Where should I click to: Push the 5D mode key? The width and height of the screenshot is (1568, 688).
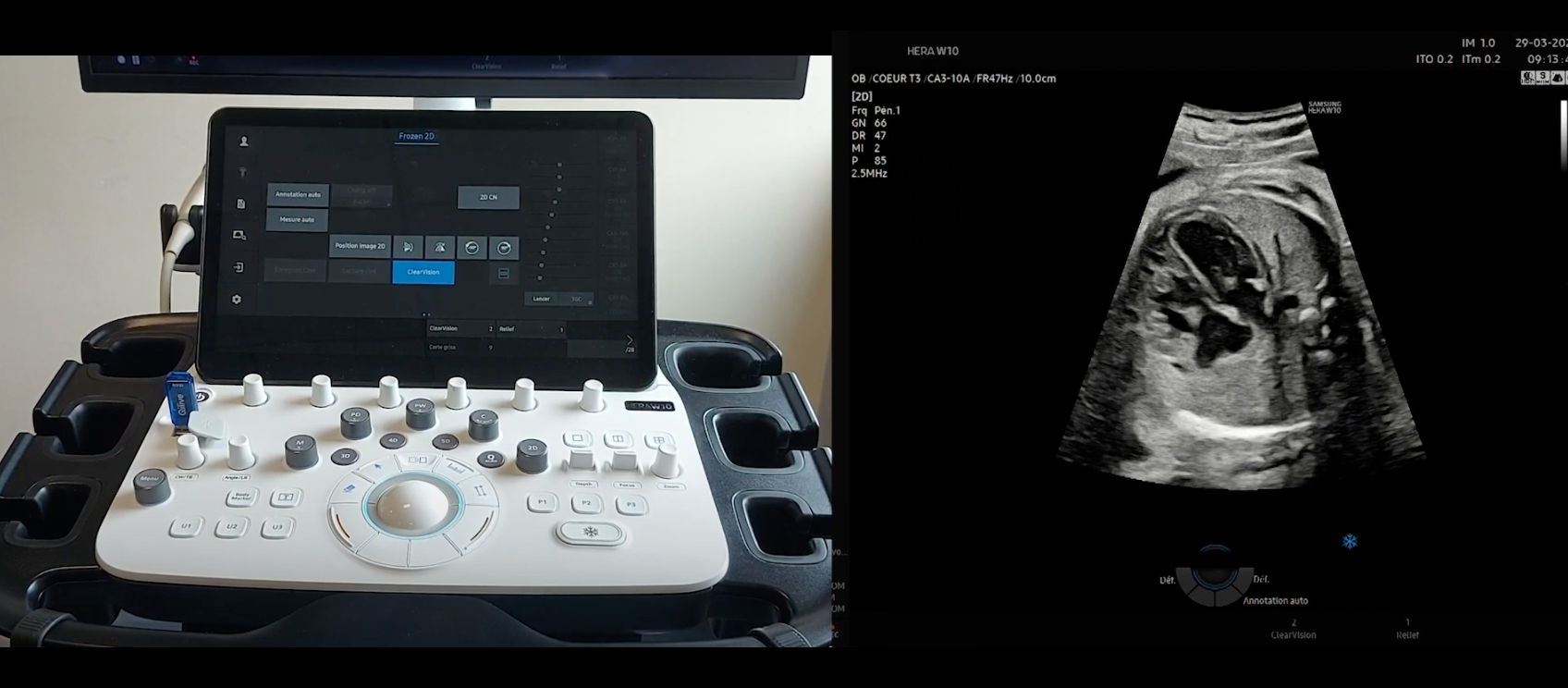point(445,441)
